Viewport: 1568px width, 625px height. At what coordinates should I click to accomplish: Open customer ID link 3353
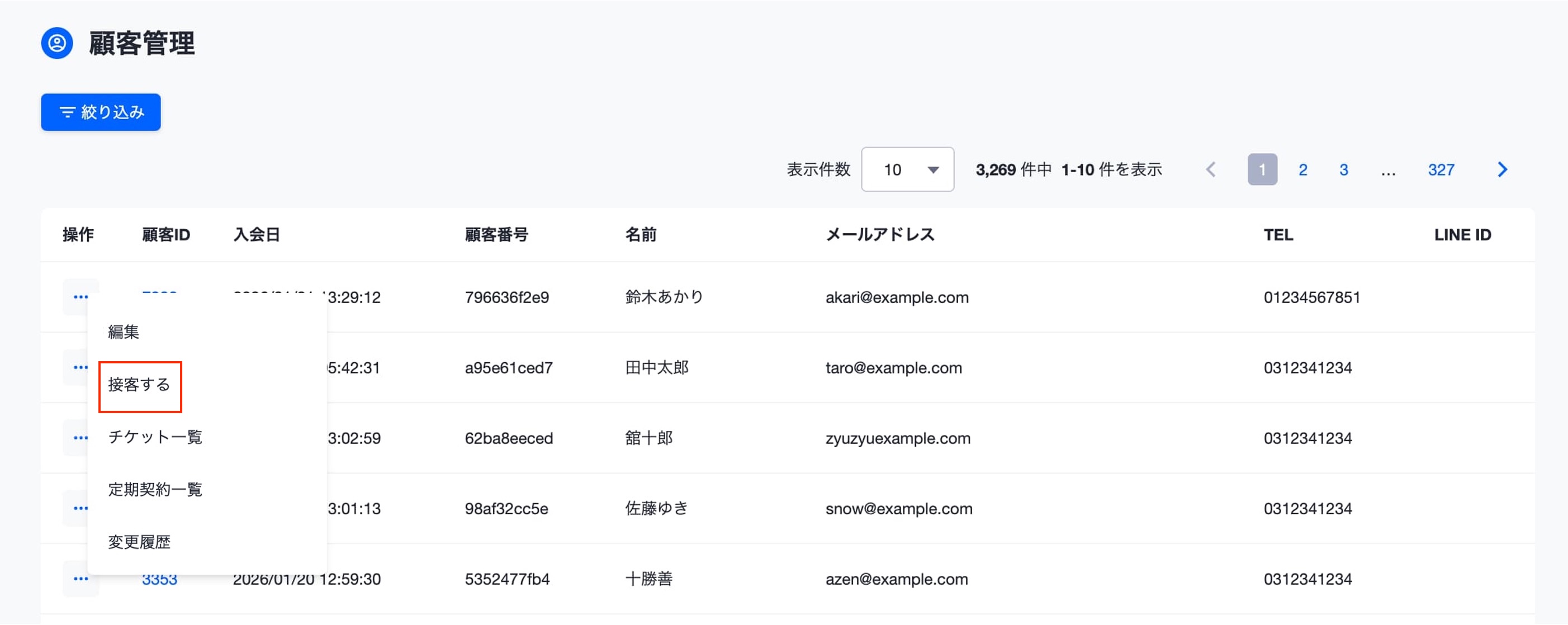159,579
